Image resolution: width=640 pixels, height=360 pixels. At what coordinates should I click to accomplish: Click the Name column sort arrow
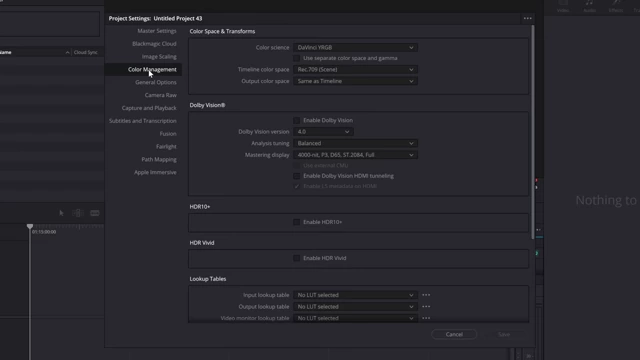point(67,52)
